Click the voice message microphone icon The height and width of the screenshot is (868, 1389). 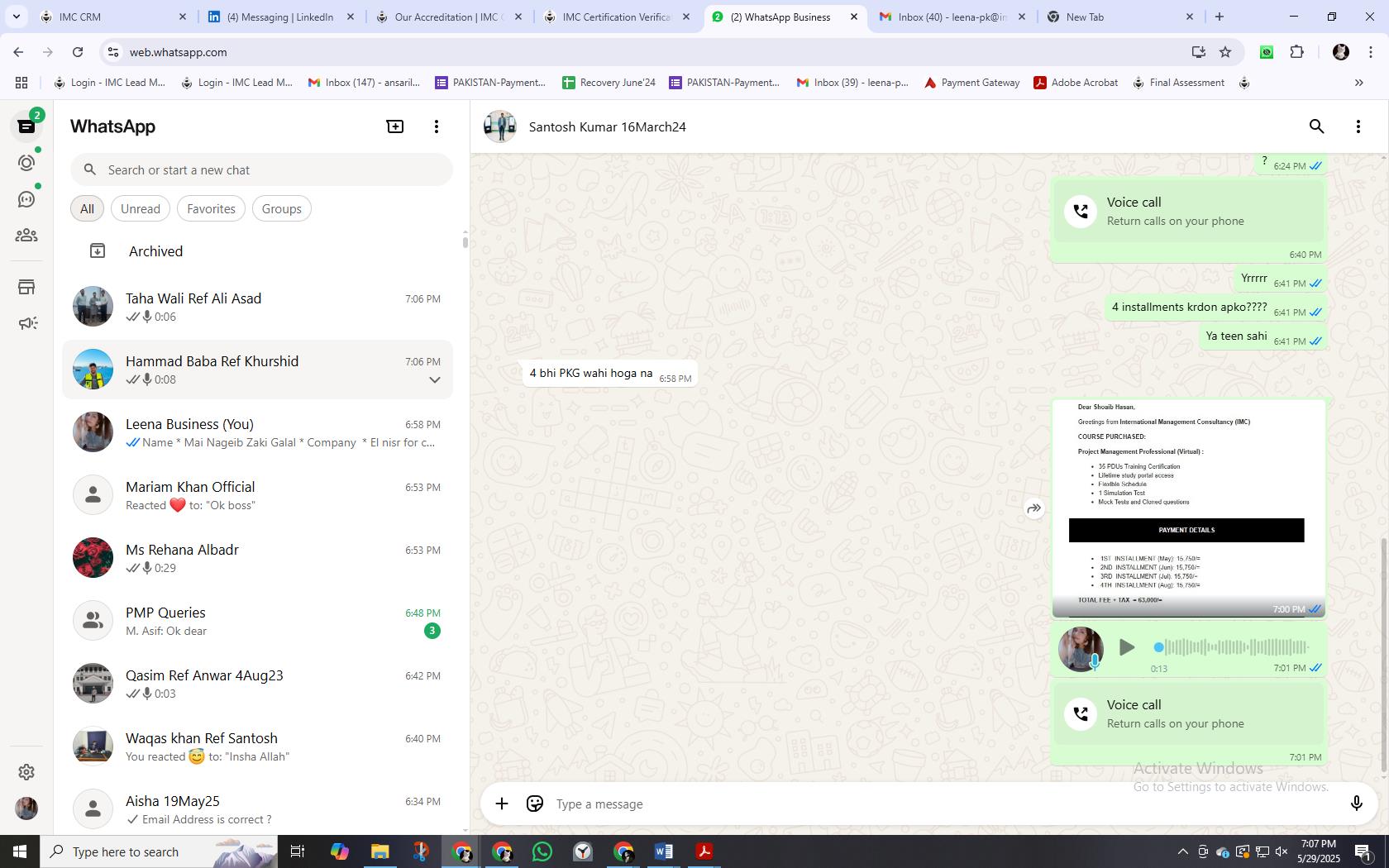1357,804
